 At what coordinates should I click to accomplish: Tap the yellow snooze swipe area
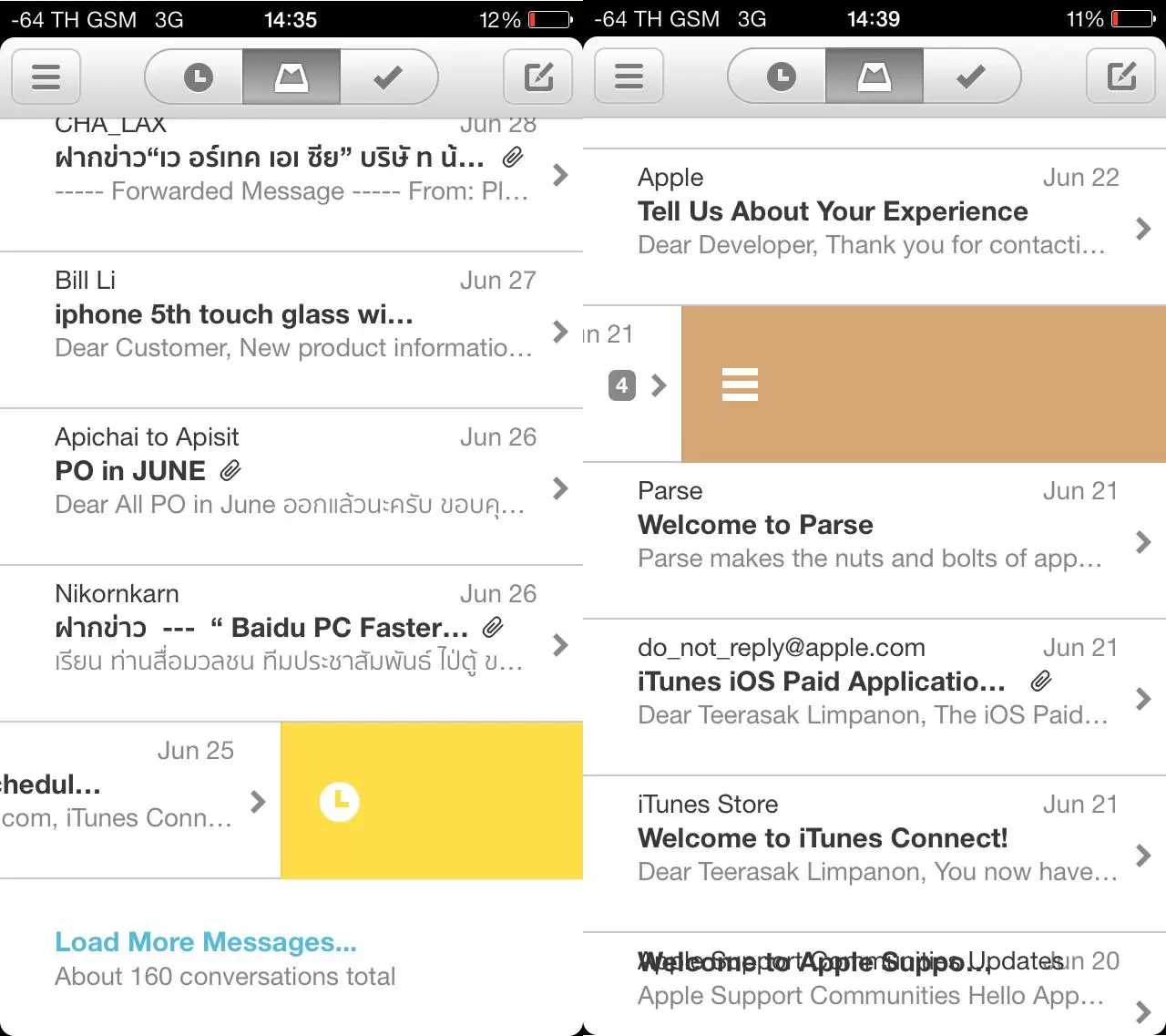tap(432, 801)
